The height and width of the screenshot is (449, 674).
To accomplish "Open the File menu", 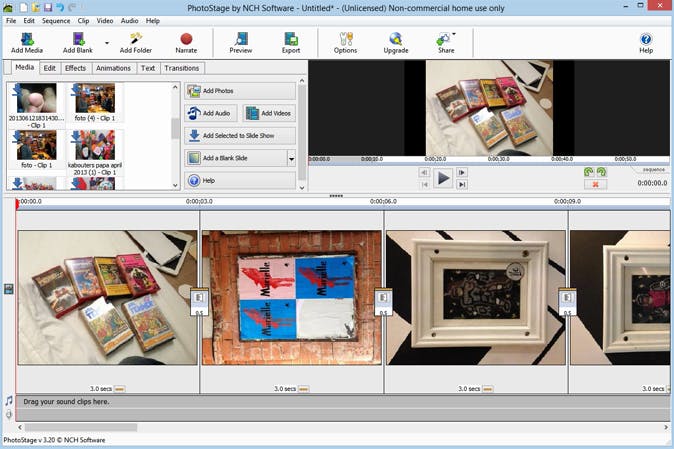I will pyautogui.click(x=11, y=21).
